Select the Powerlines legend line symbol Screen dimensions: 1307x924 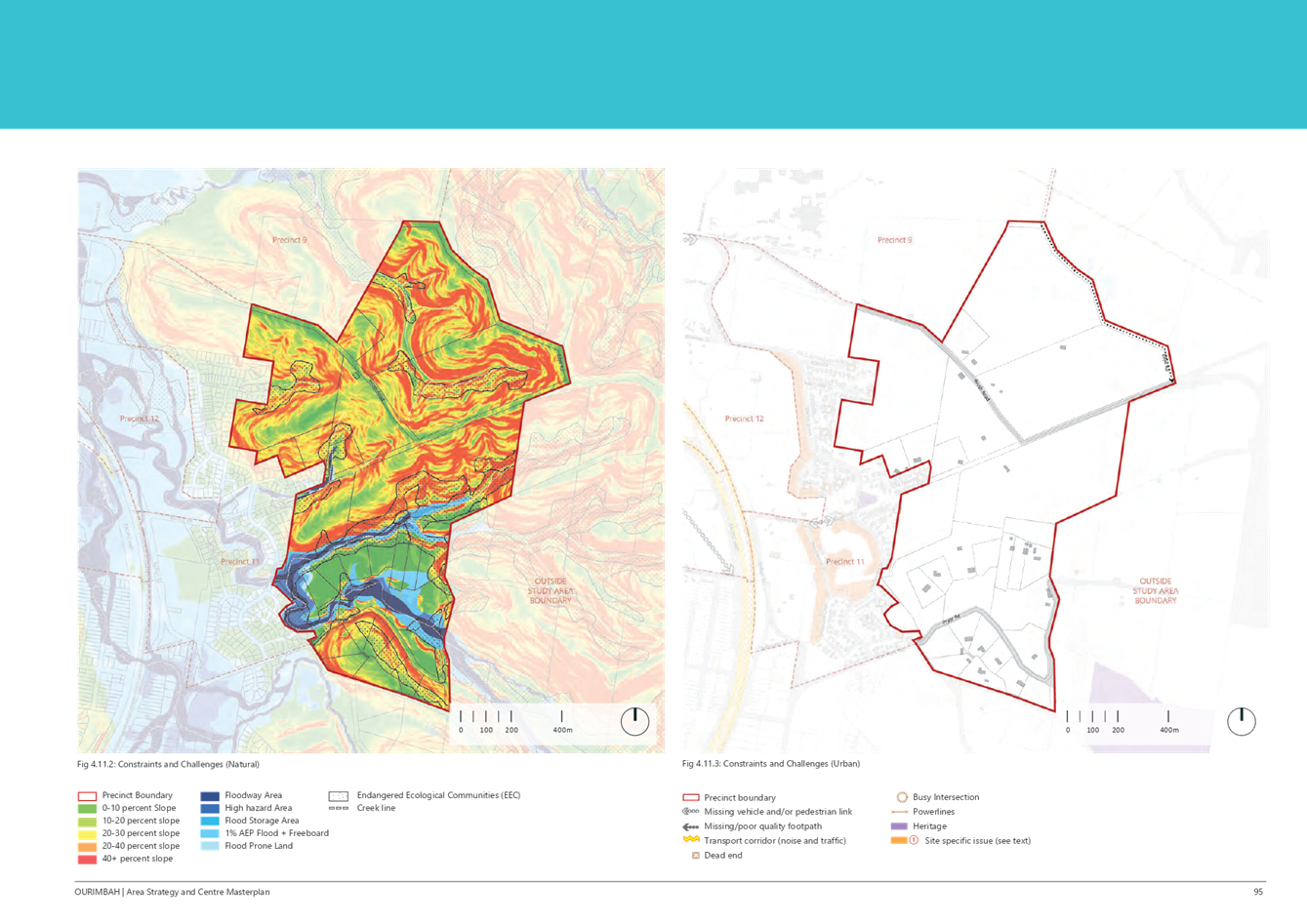(x=900, y=812)
